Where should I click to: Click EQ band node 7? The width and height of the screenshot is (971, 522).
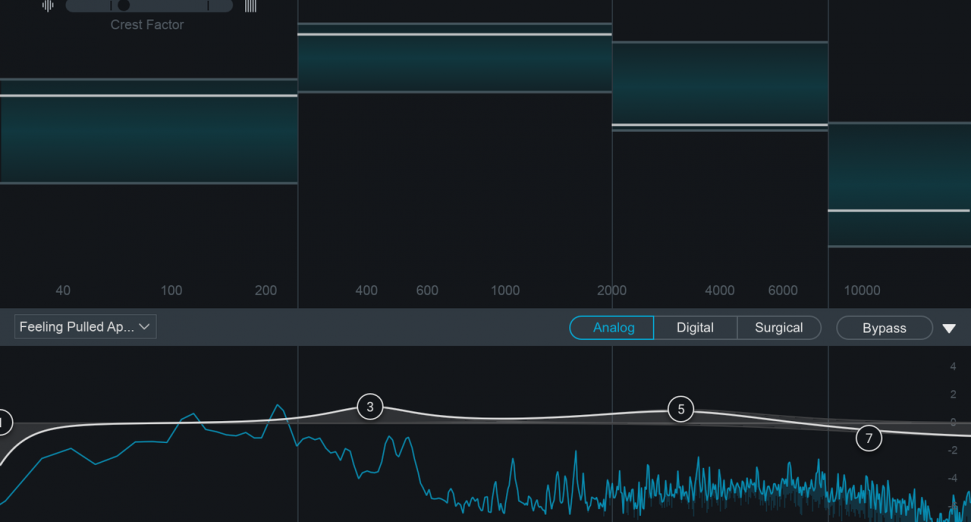pyautogui.click(x=869, y=438)
